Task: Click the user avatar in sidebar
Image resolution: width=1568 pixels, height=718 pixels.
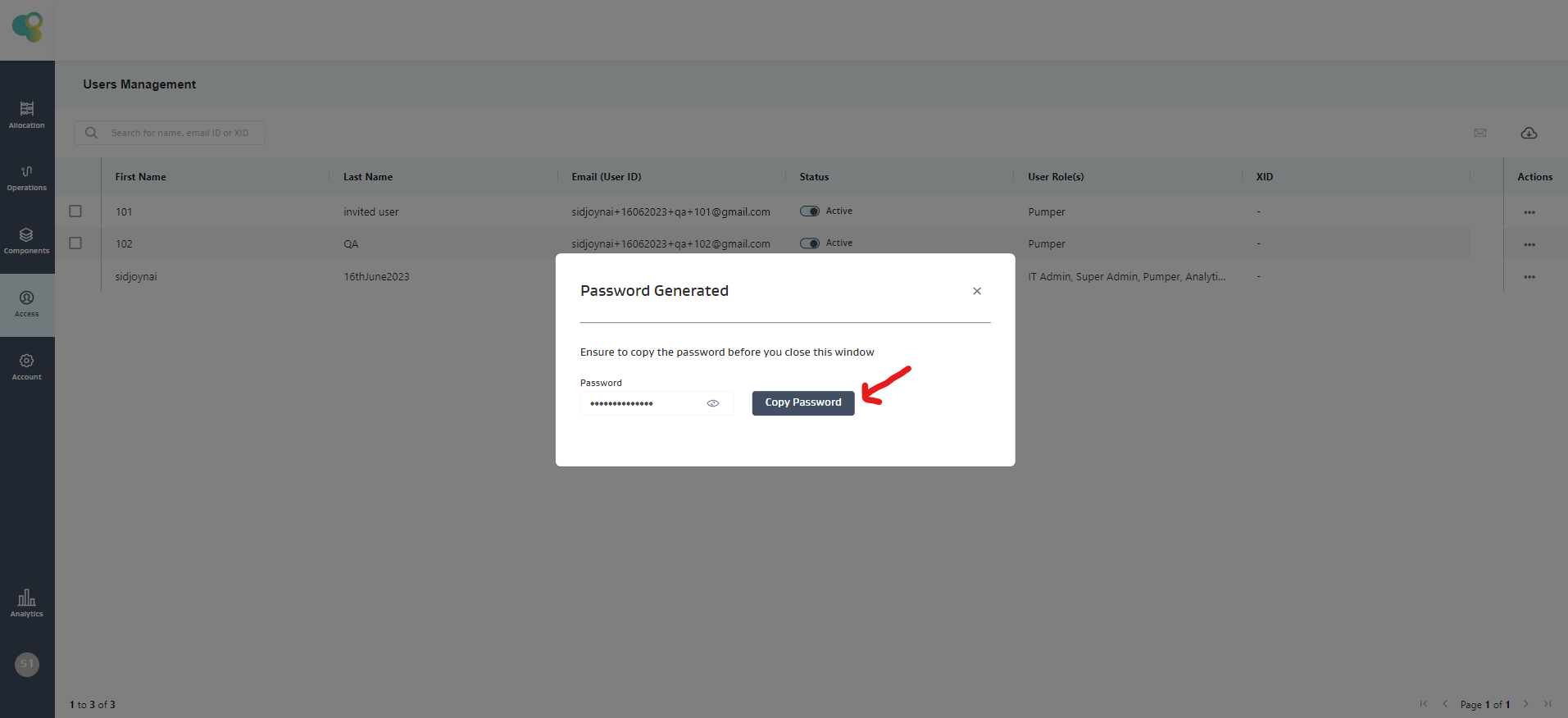Action: tap(27, 664)
